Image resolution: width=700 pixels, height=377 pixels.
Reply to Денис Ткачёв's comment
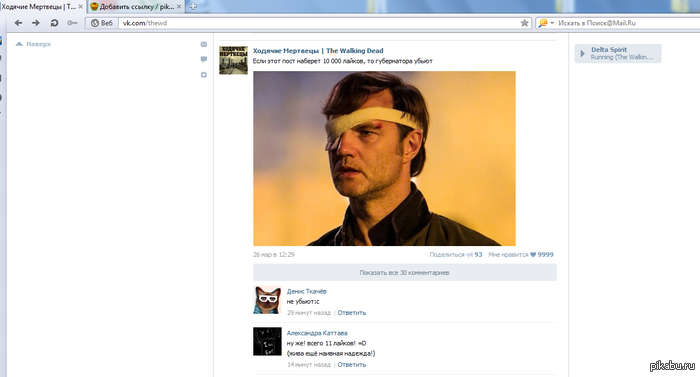[352, 313]
